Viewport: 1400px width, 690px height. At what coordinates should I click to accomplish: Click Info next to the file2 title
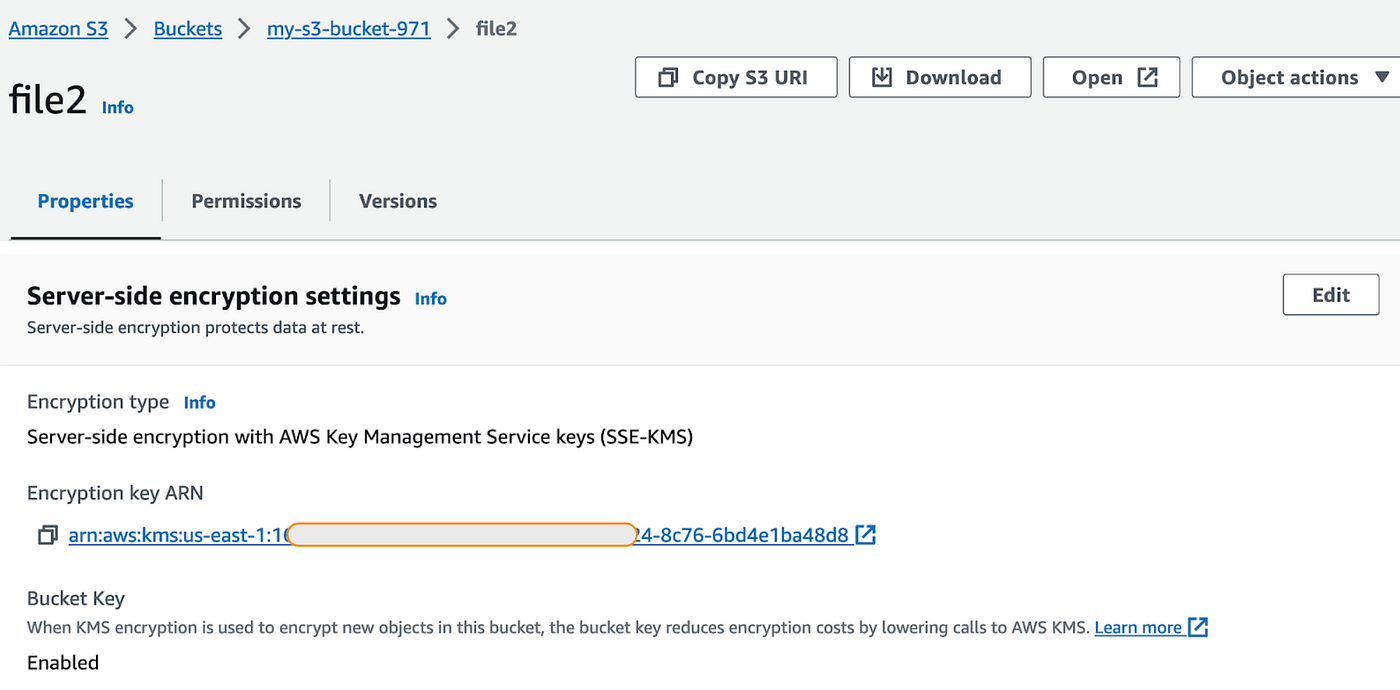(117, 107)
